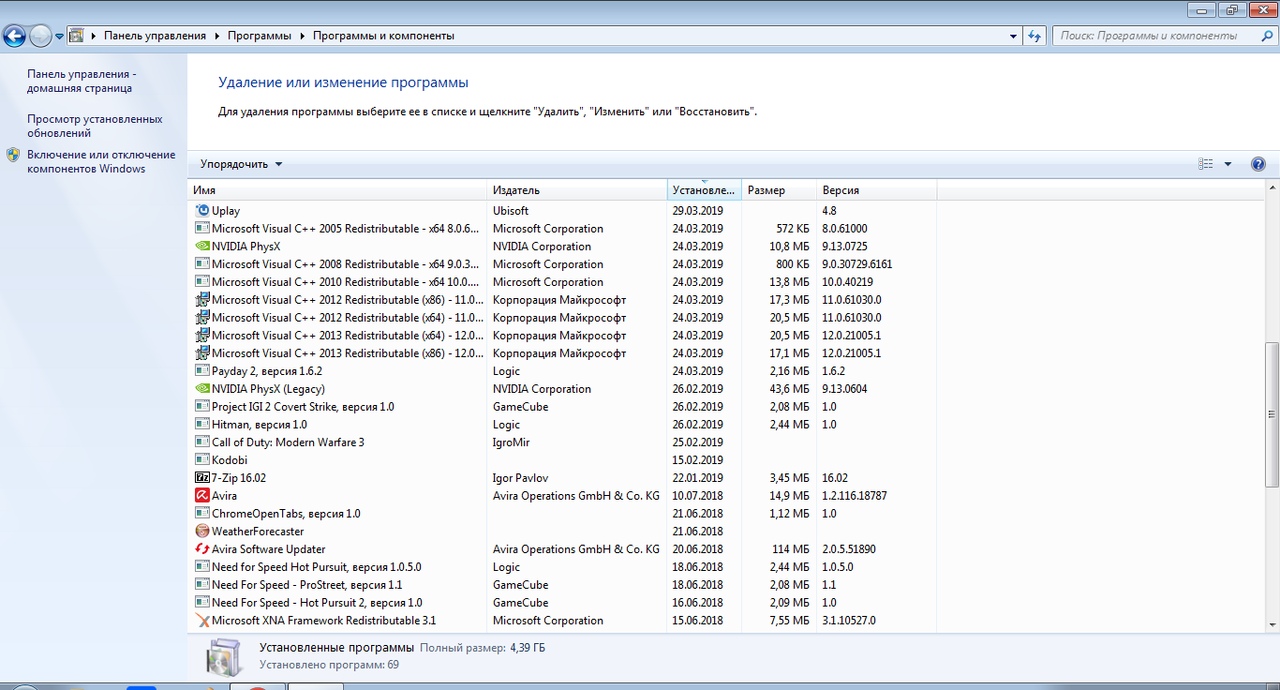The height and width of the screenshot is (690, 1280).
Task: Expand the Программы breadcrumb arrow
Action: [302, 36]
